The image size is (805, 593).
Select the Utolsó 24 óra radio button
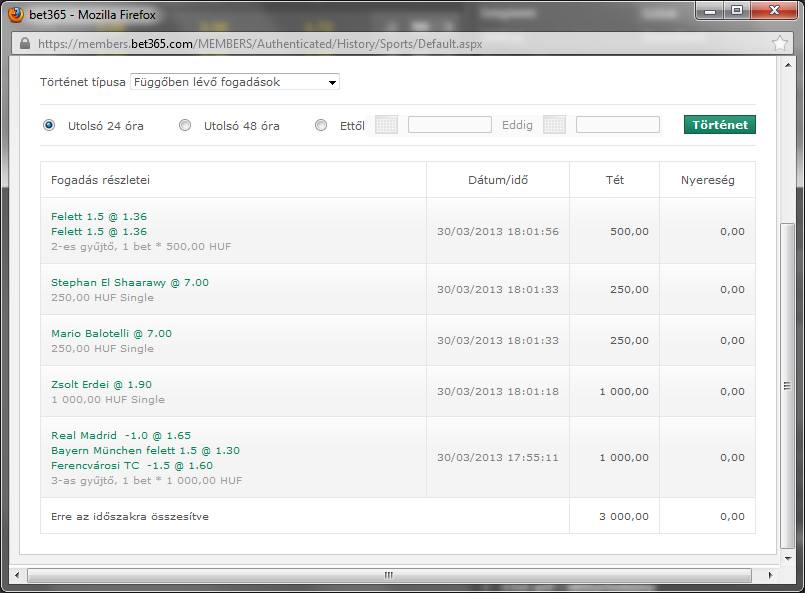49,125
